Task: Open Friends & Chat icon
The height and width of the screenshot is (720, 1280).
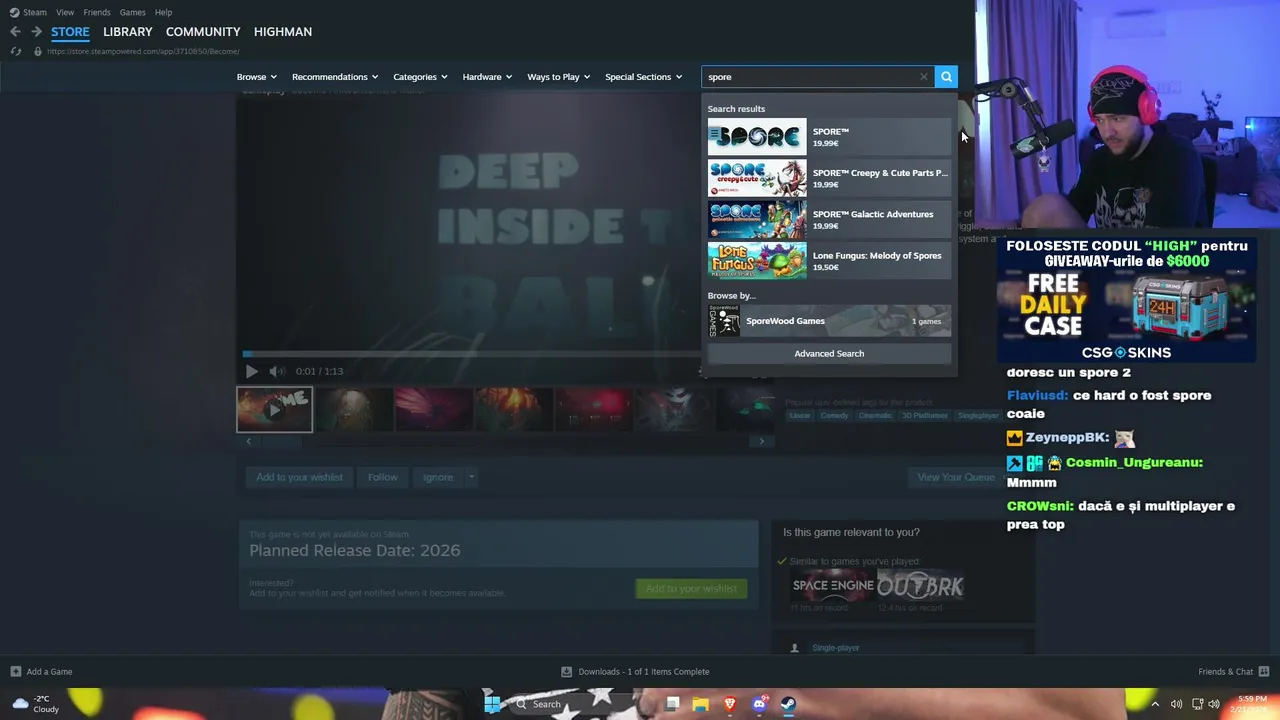Action: point(1263,672)
